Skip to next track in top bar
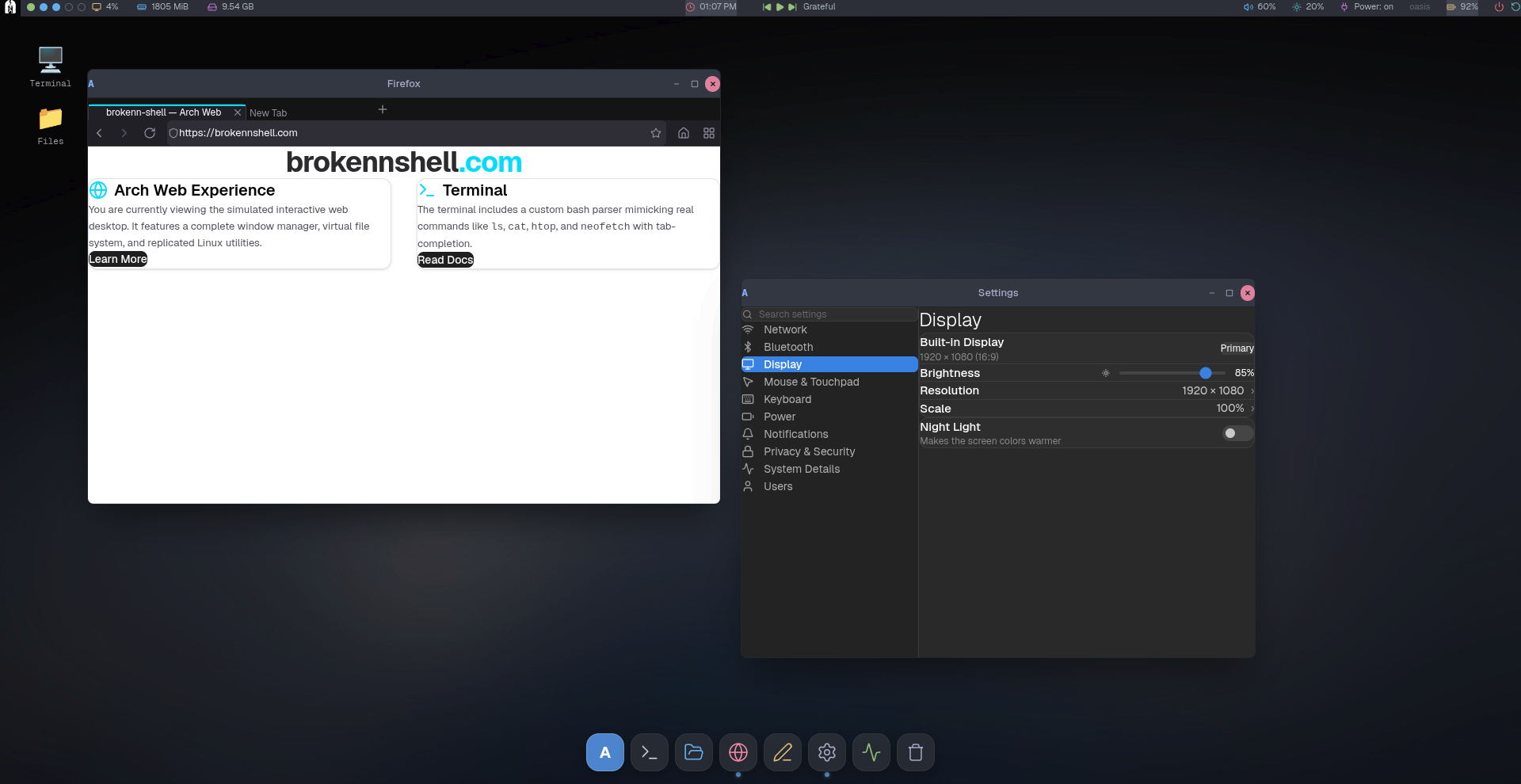Viewport: 1521px width, 784px height. tap(792, 6)
